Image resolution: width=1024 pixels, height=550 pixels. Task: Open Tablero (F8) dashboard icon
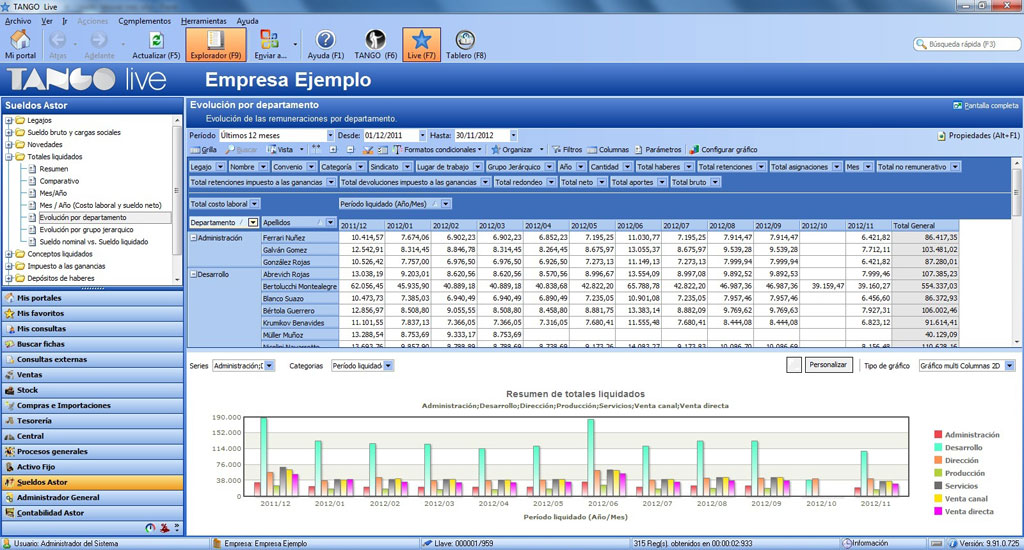465,40
